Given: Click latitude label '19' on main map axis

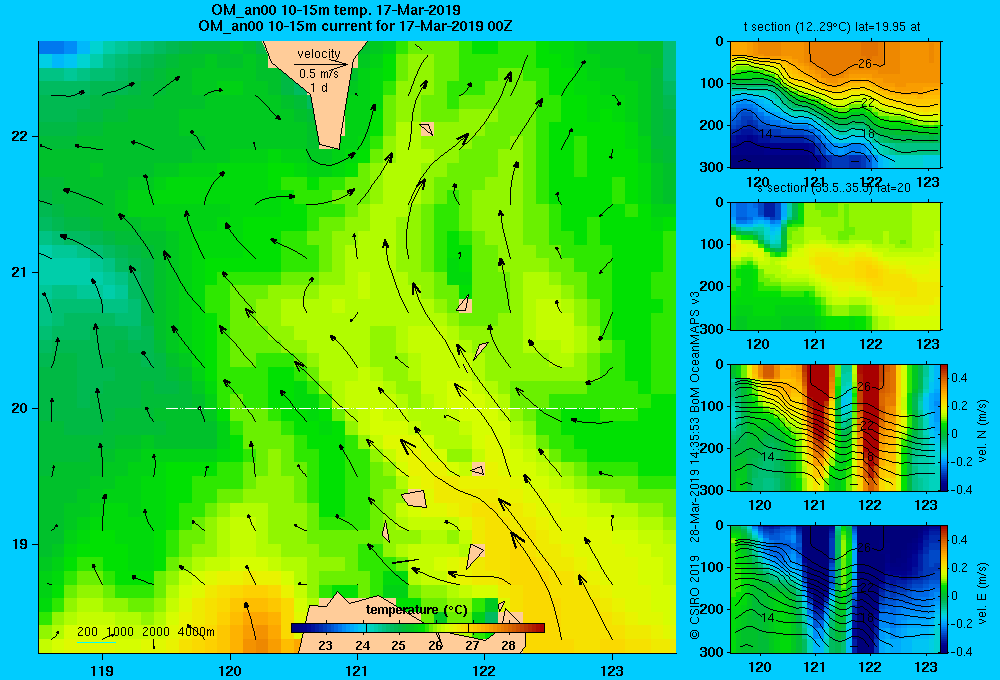Looking at the screenshot, I should click(x=20, y=544).
